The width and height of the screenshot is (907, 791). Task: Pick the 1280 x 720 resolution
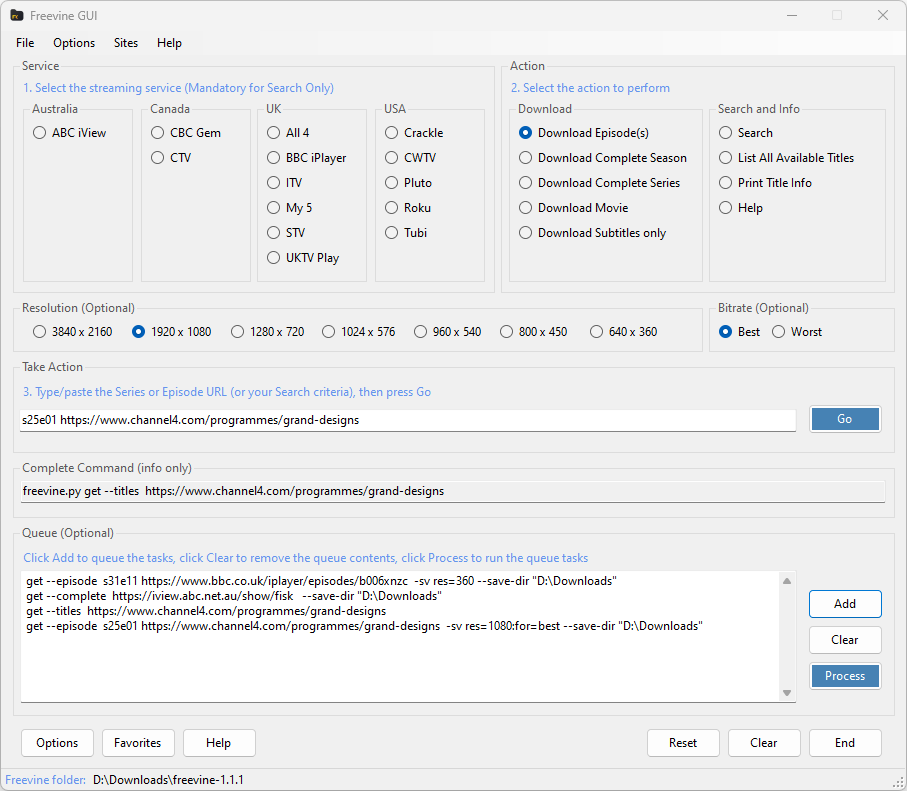(238, 332)
